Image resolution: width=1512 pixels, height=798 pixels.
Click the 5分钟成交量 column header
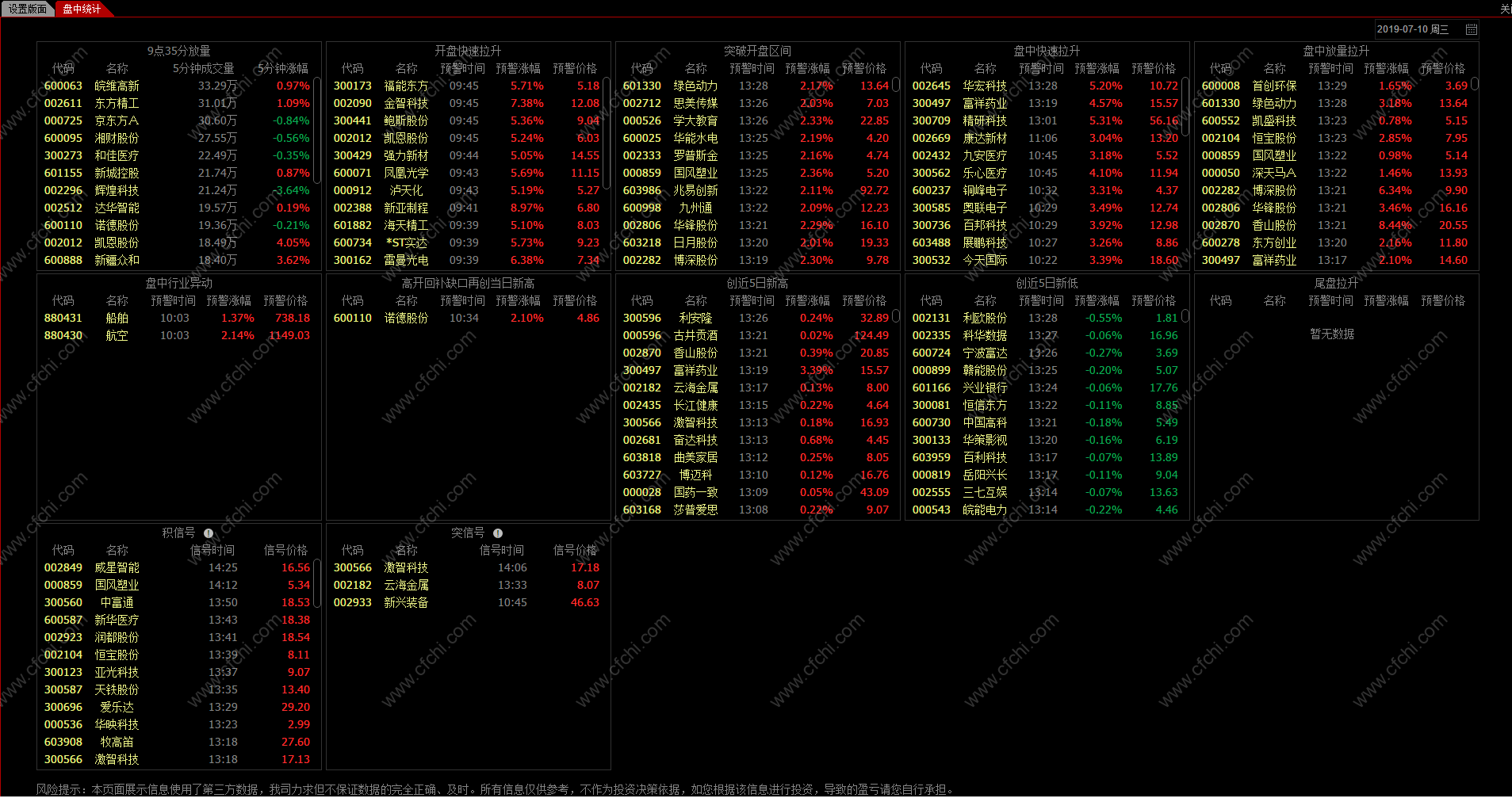204,68
